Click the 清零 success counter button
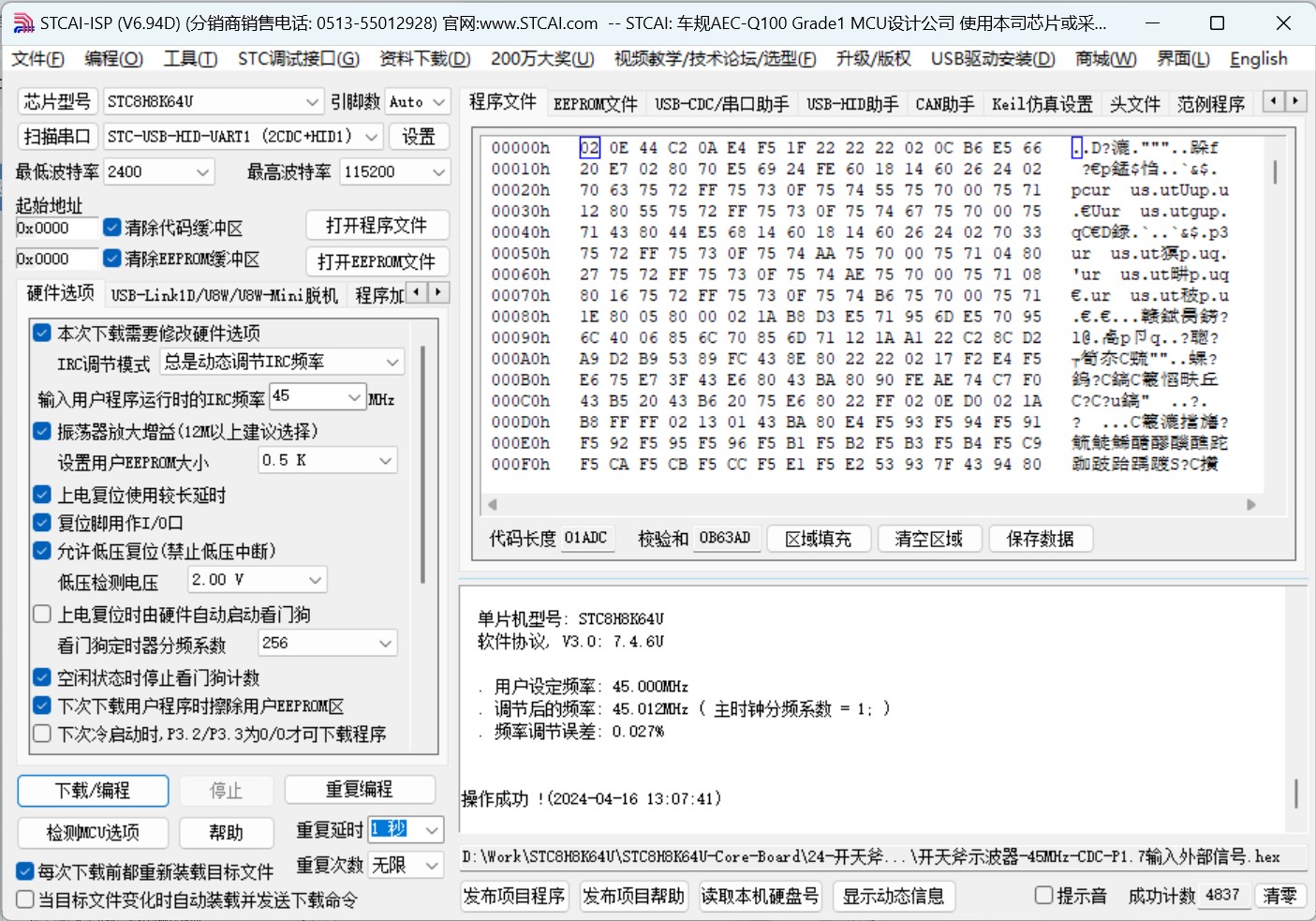 coord(1280,896)
